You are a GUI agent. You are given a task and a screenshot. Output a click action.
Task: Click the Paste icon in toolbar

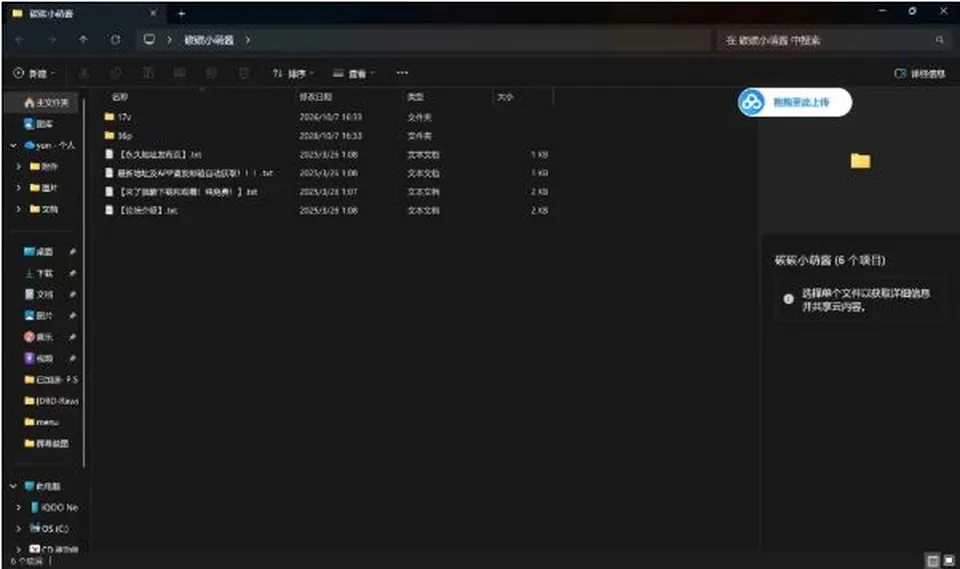148,73
